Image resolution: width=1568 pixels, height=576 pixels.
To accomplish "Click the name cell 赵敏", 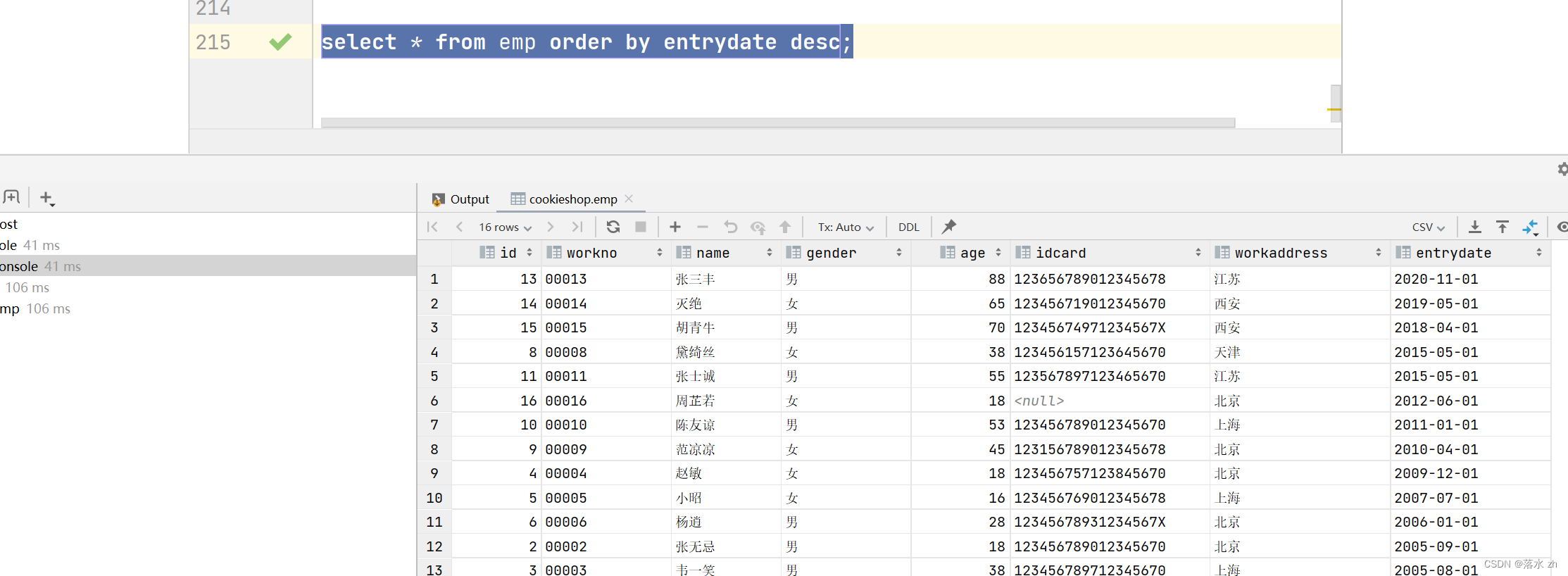I will [x=726, y=473].
